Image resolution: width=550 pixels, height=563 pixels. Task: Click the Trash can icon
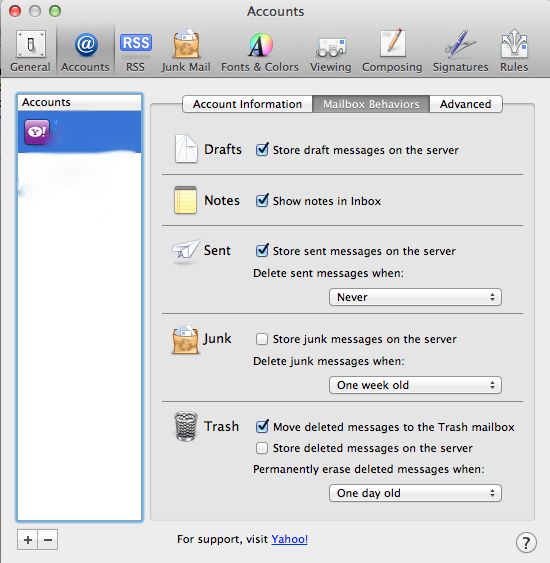186,426
